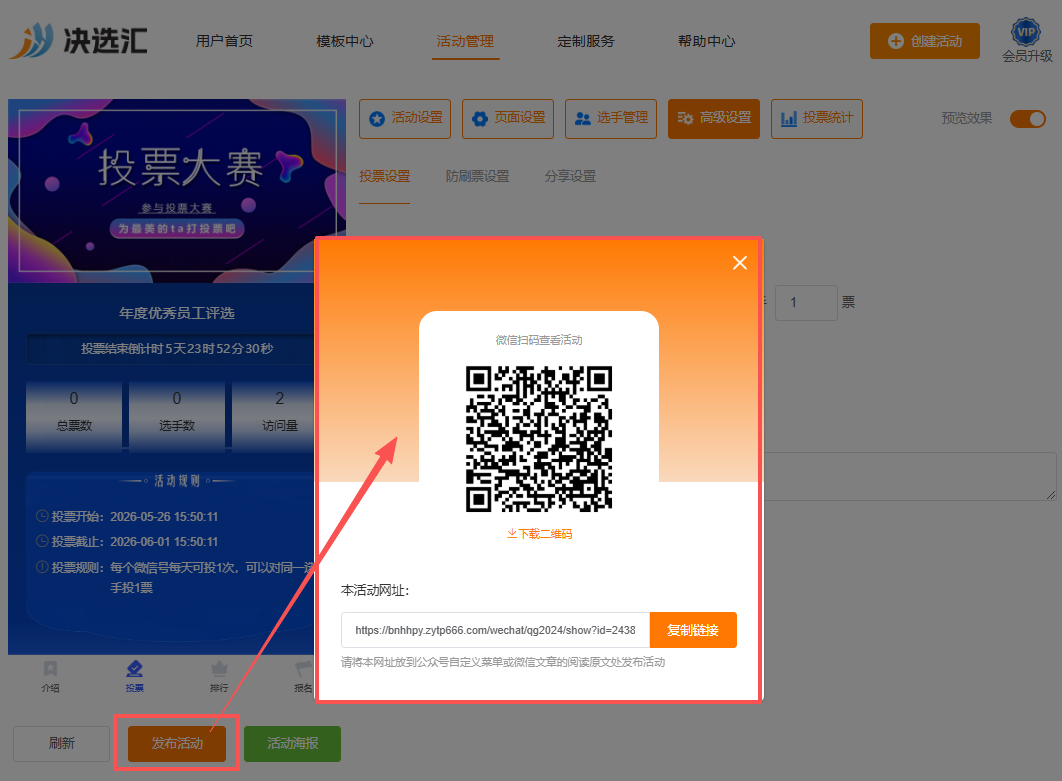Screen dimensions: 1062x781
Task: Click the vote count input showing 1
Action: (806, 303)
